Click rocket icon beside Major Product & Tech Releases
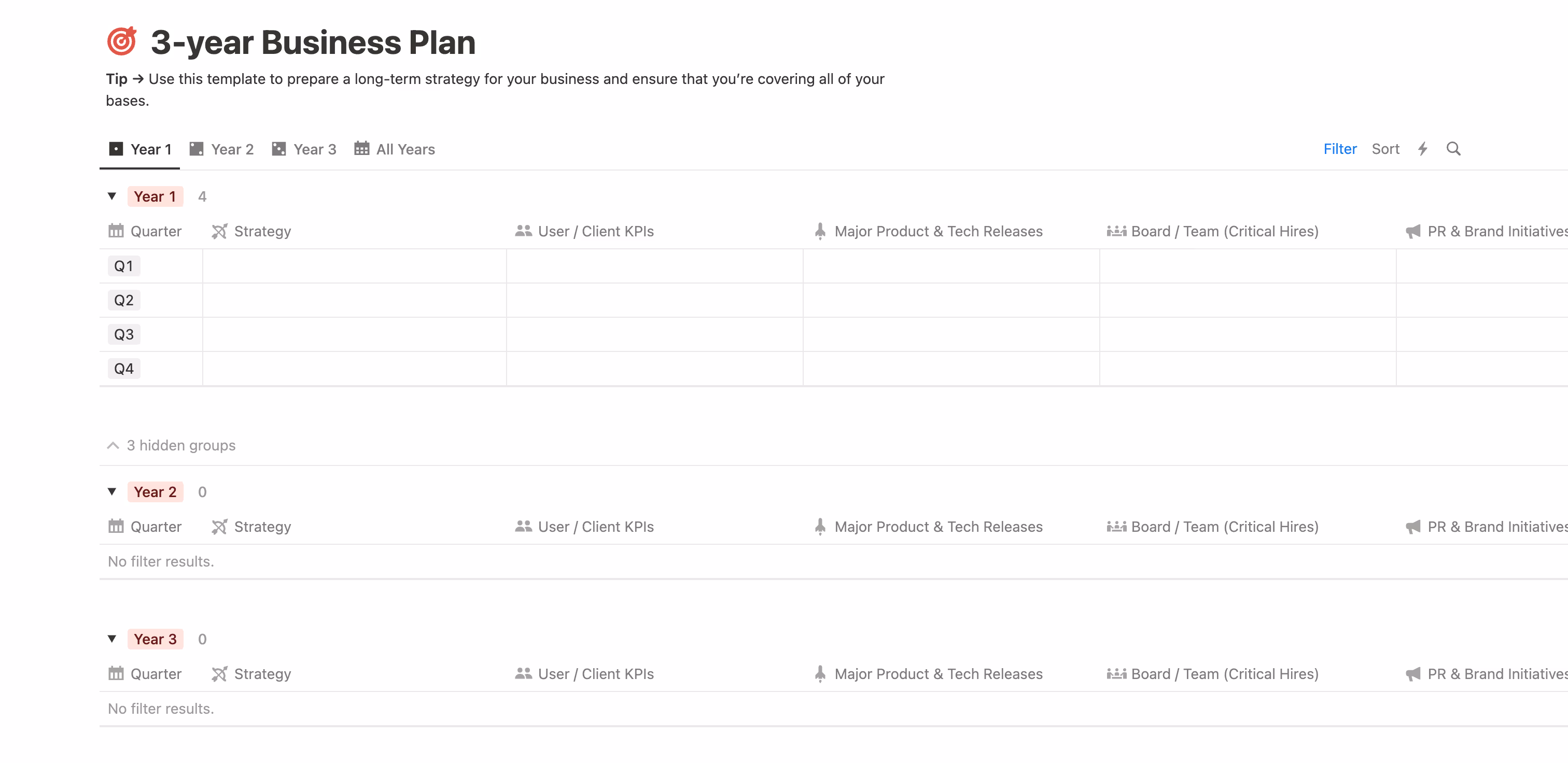1568x763 pixels. pyautogui.click(x=820, y=231)
